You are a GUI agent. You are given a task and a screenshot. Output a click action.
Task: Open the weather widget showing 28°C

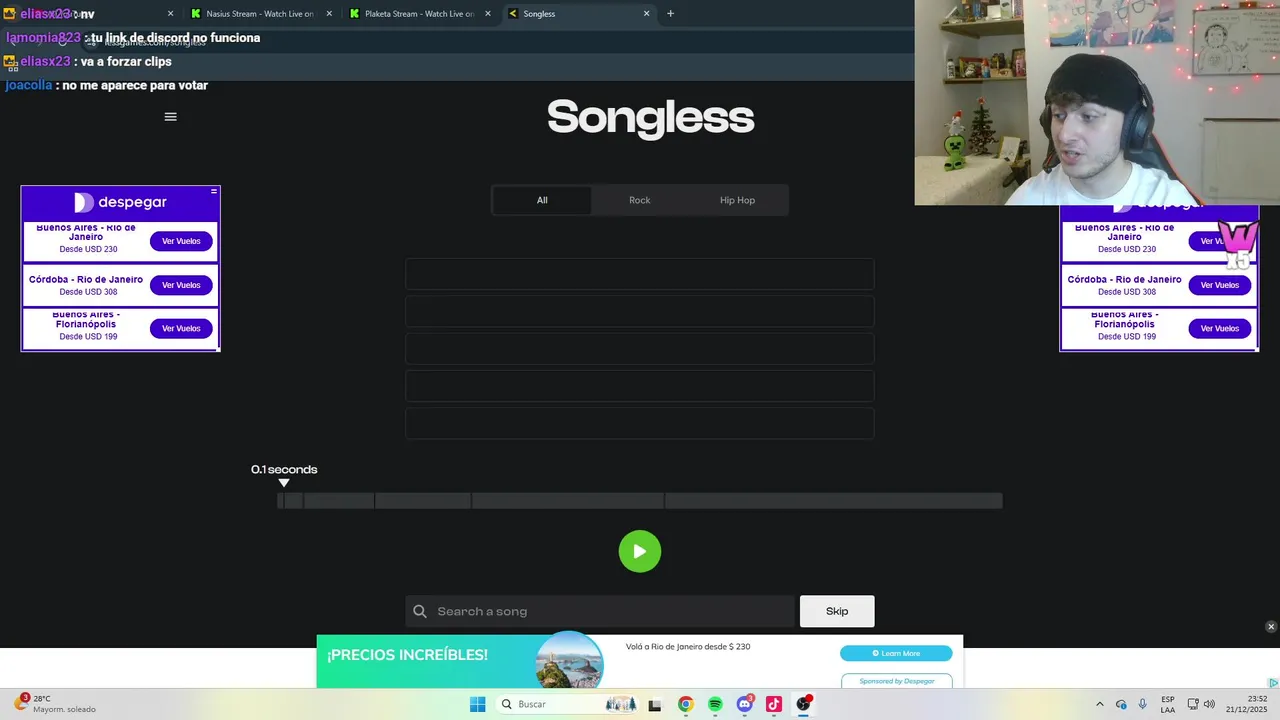(55, 704)
